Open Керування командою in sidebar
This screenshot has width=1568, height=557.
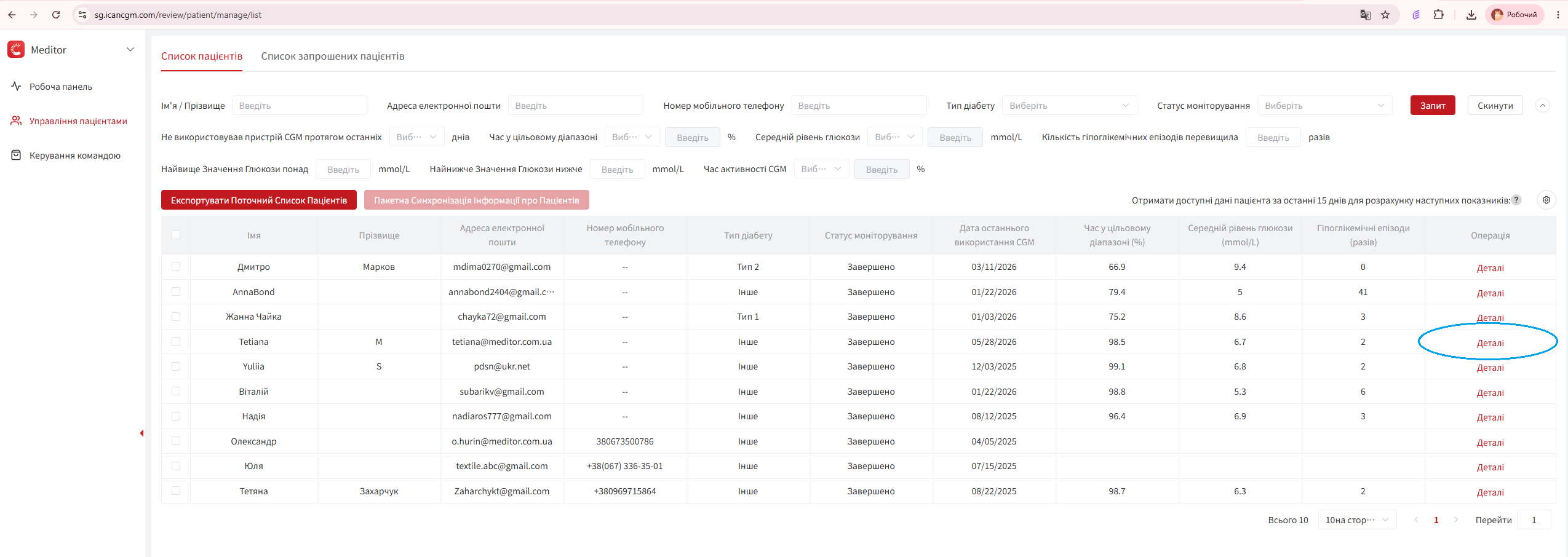(x=75, y=156)
